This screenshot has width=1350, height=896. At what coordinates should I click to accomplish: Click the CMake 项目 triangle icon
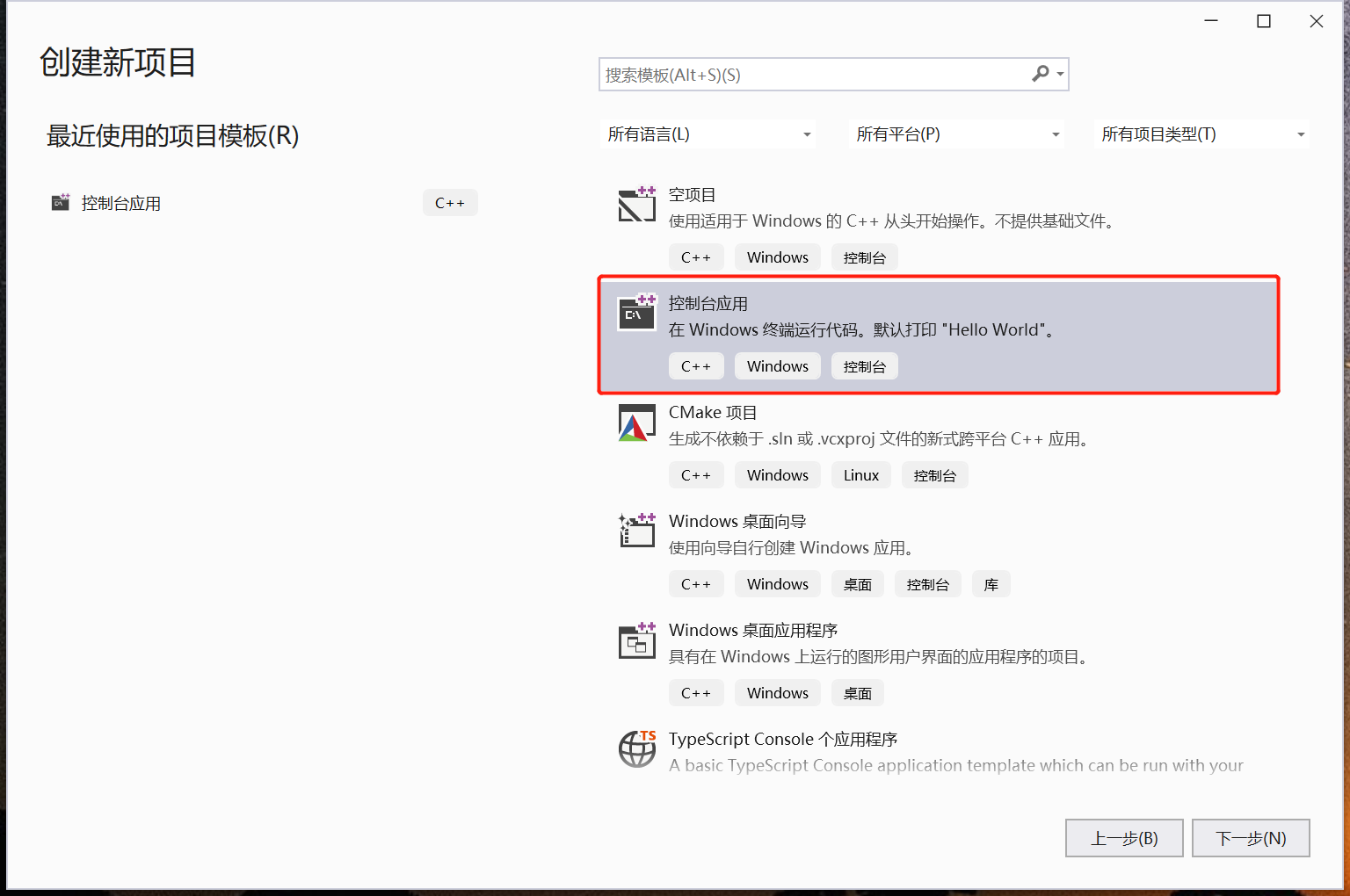click(637, 423)
